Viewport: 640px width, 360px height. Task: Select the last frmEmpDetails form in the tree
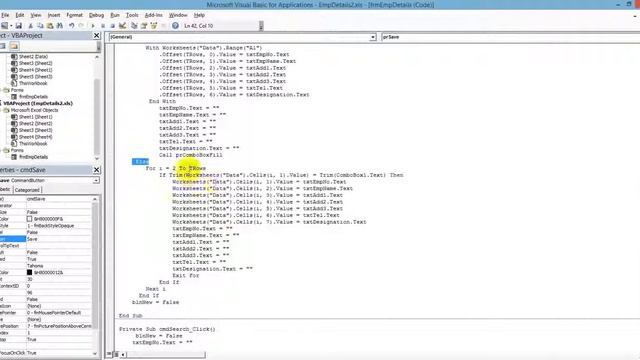point(33,157)
